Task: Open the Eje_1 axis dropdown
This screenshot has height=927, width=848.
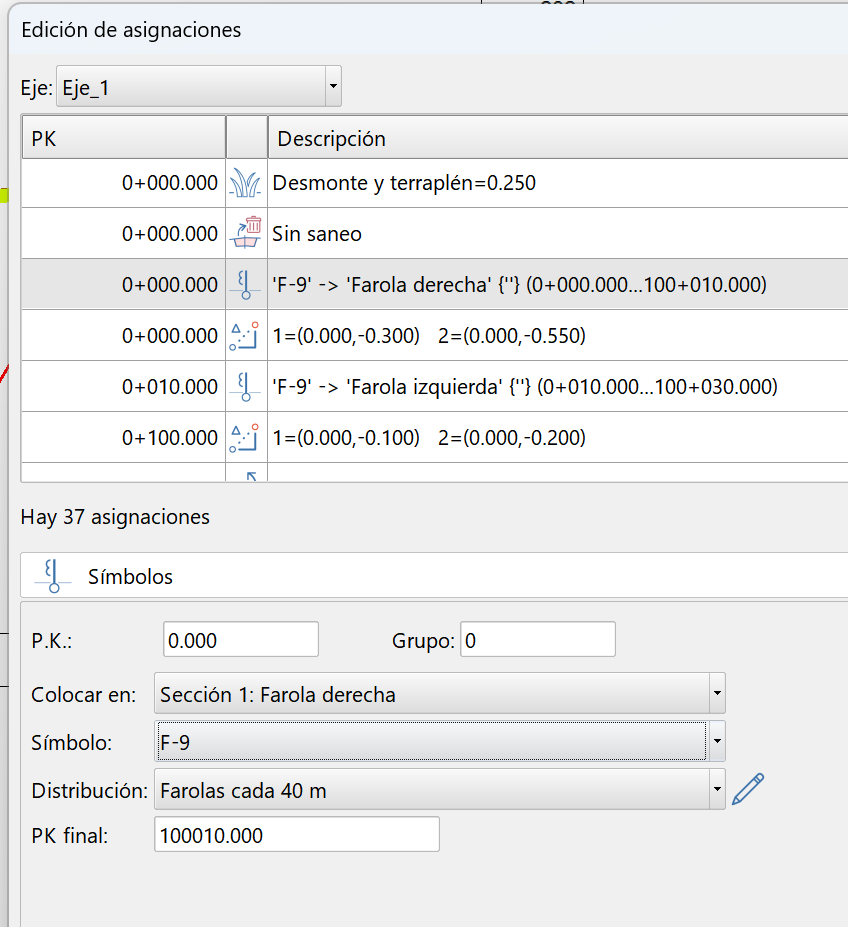Action: point(332,86)
